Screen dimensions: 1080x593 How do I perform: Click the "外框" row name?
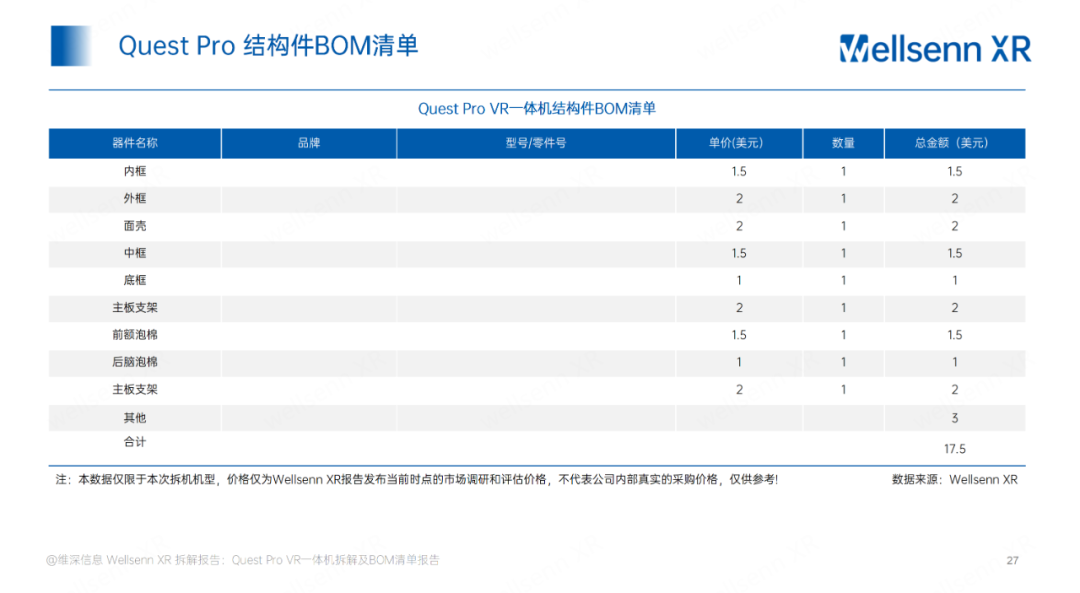tap(135, 198)
